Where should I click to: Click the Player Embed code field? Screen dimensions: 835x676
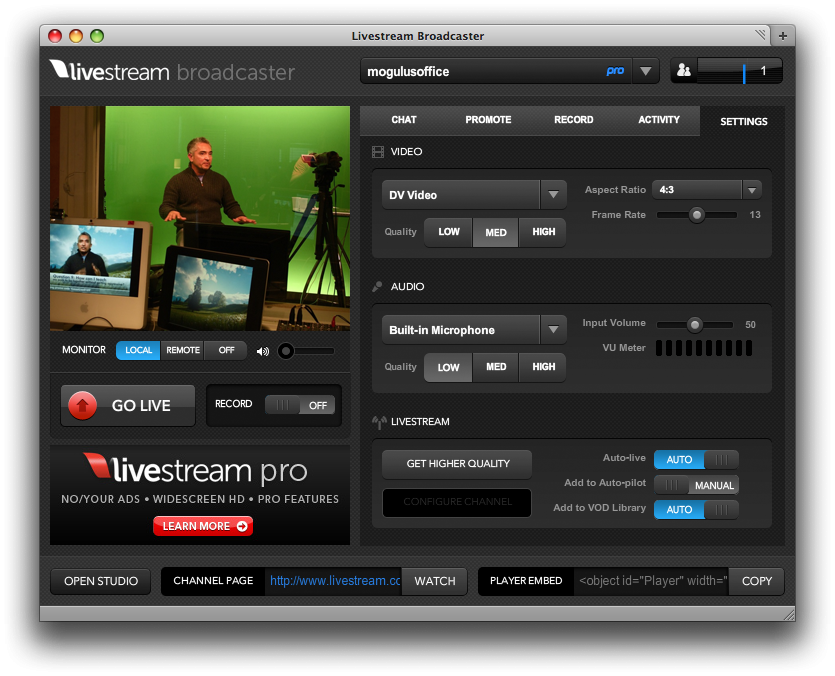651,581
